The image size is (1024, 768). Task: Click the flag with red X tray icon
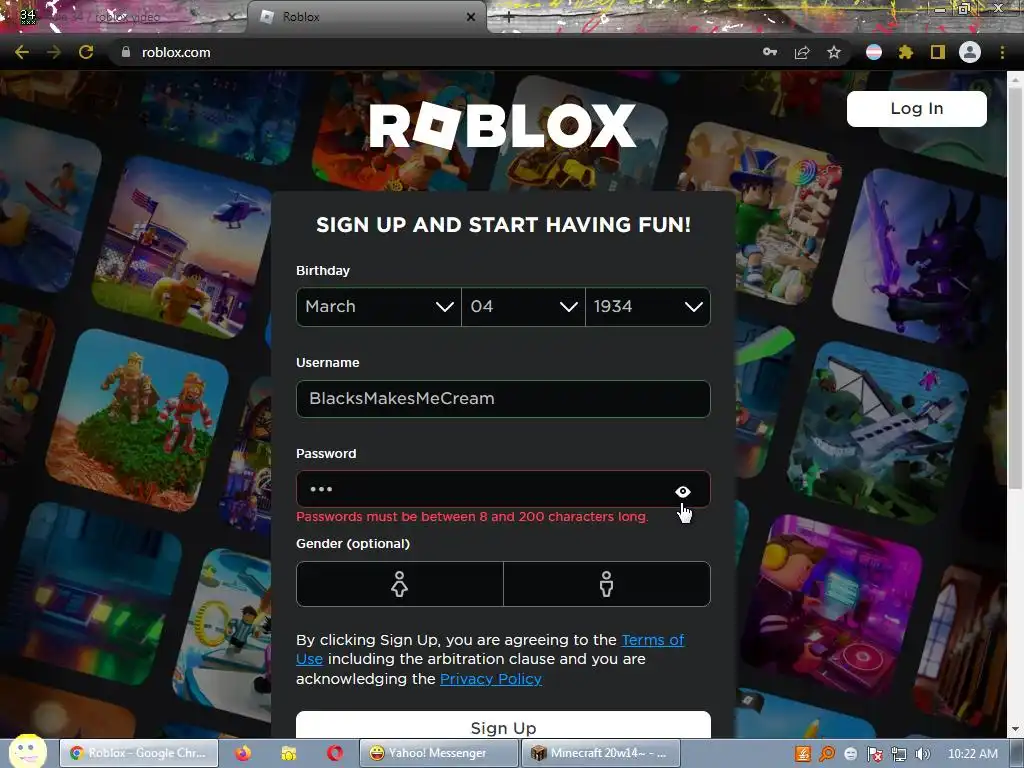coord(874,754)
